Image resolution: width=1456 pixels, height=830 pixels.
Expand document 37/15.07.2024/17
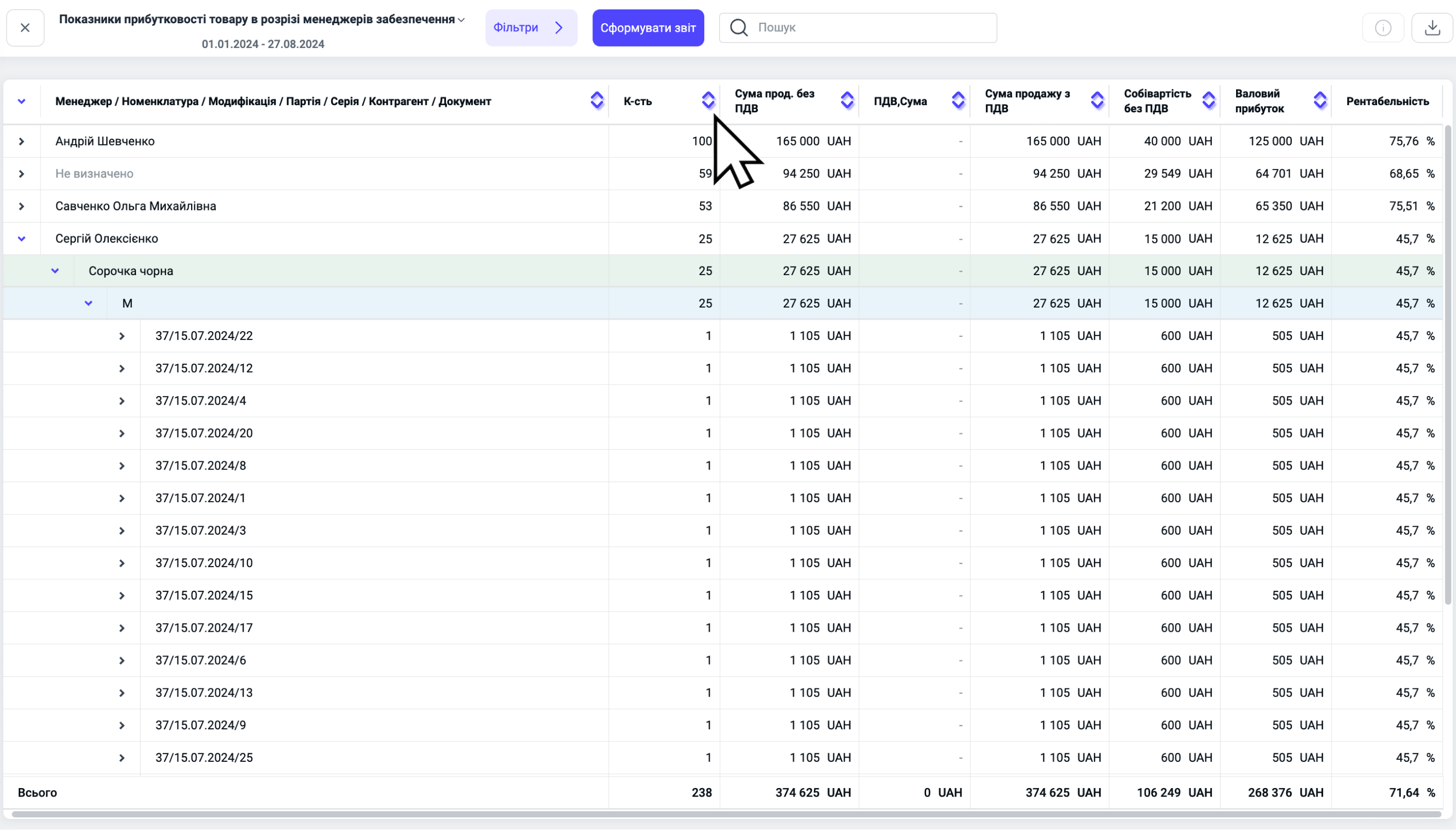point(122,628)
